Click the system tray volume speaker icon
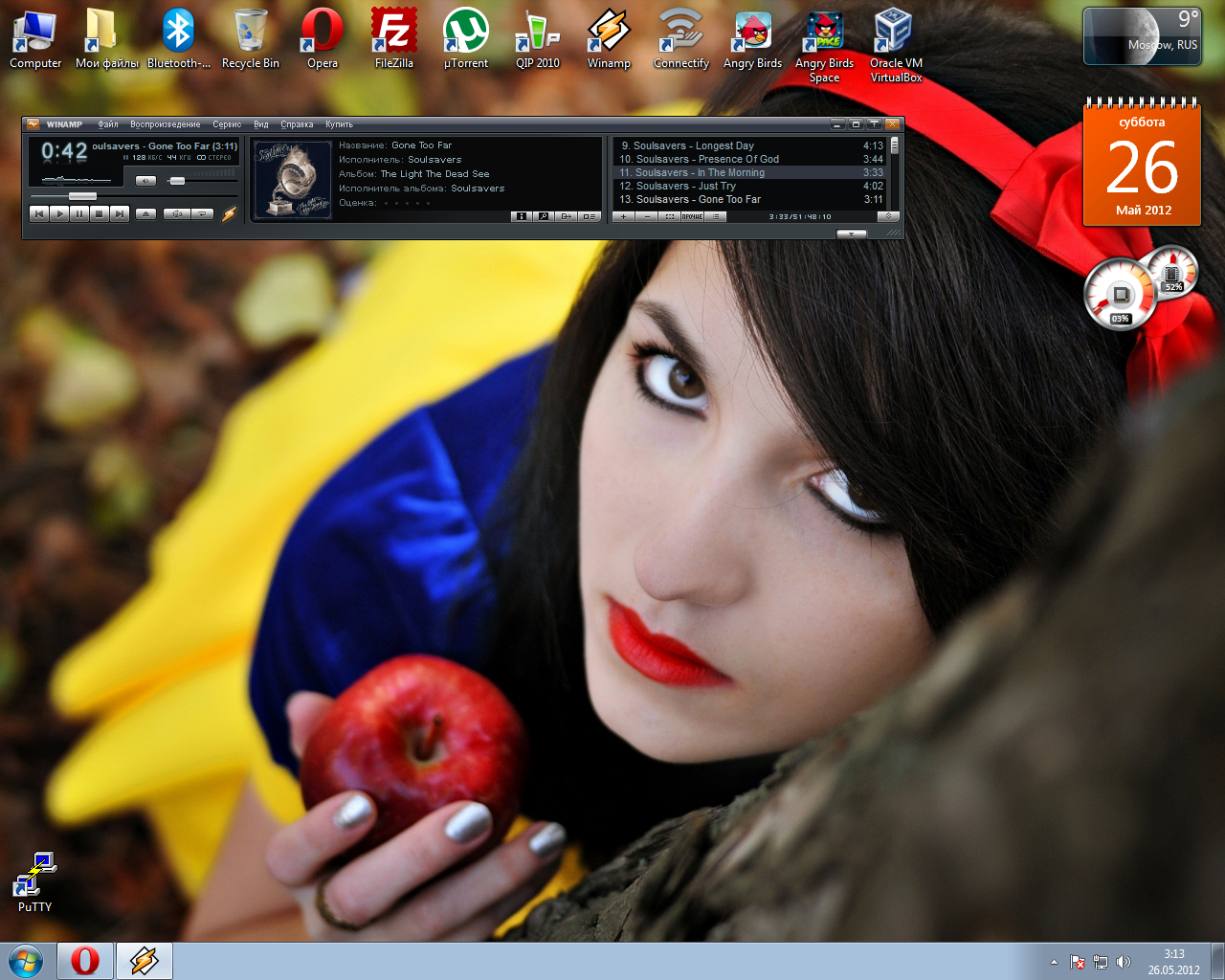This screenshot has height=980, width=1225. tap(1124, 962)
